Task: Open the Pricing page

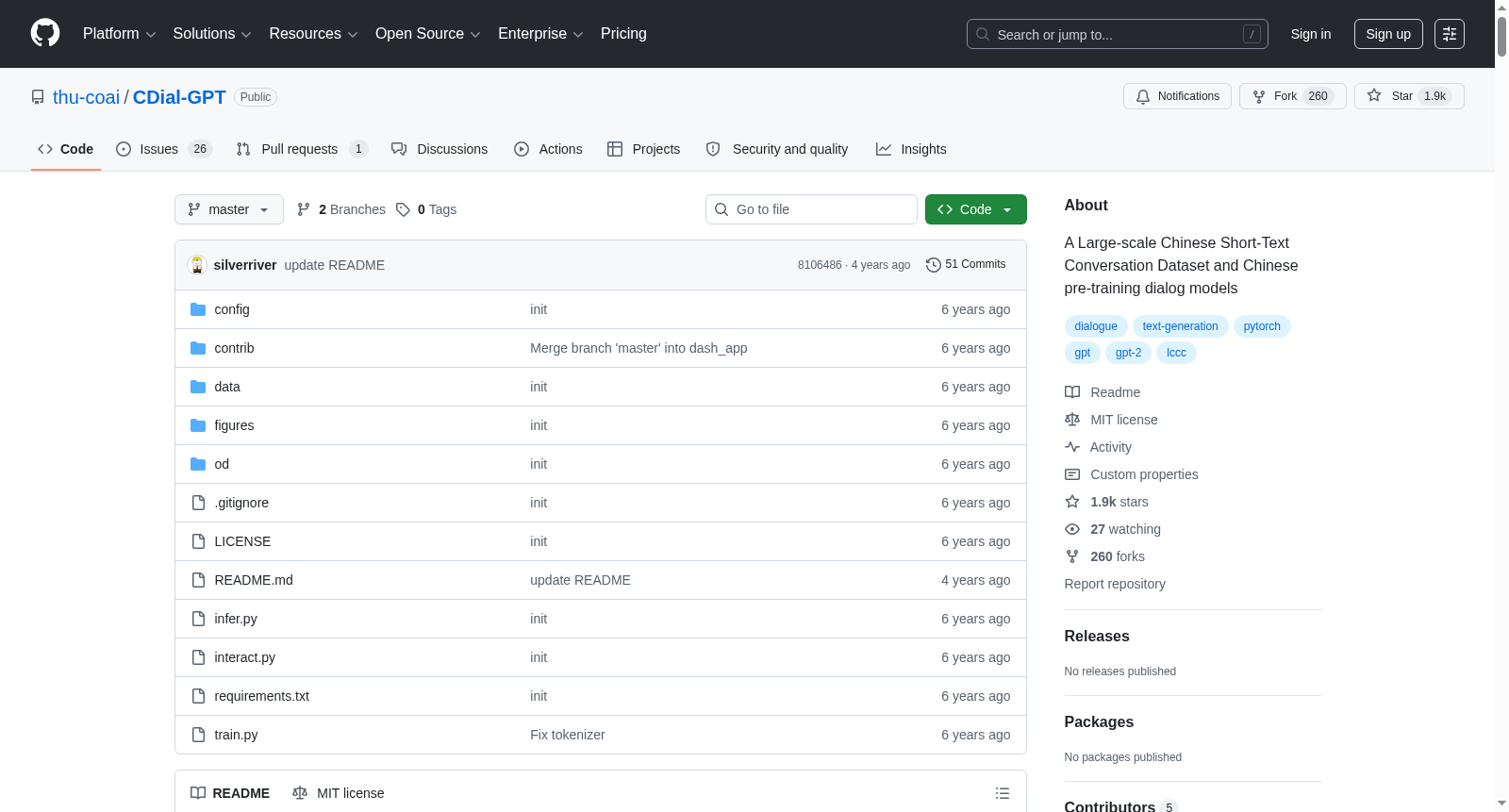Action: click(623, 34)
